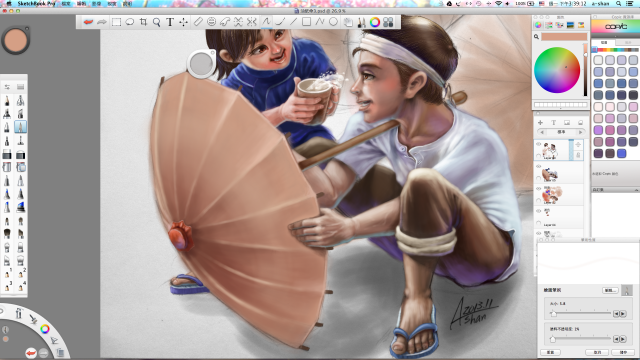The image size is (640, 360).
Task: Switch to color sliders tab in color panel
Action: tap(549, 25)
